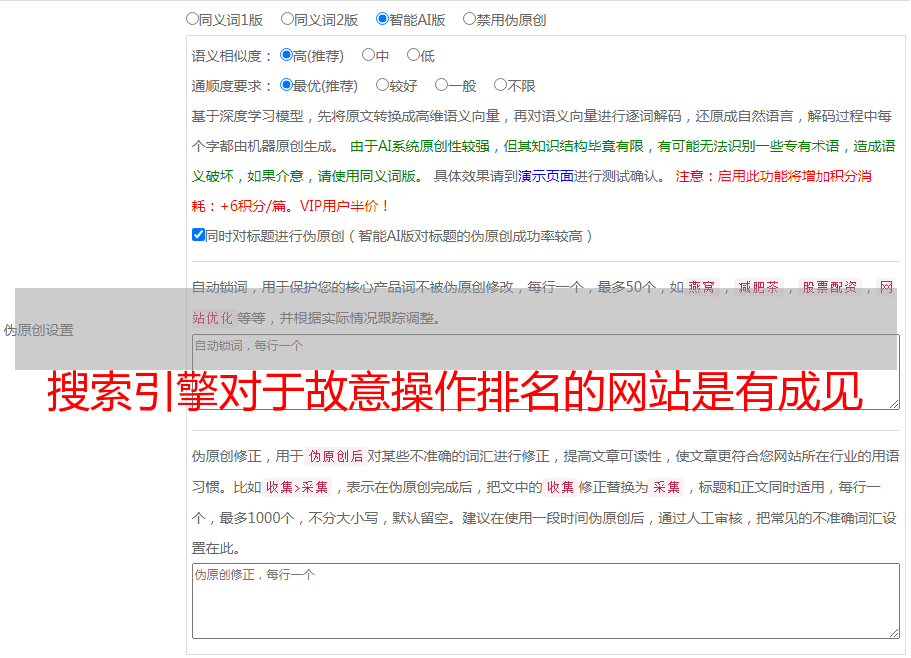Set 通顺度要求 to 最优(推荐)

click(x=286, y=85)
